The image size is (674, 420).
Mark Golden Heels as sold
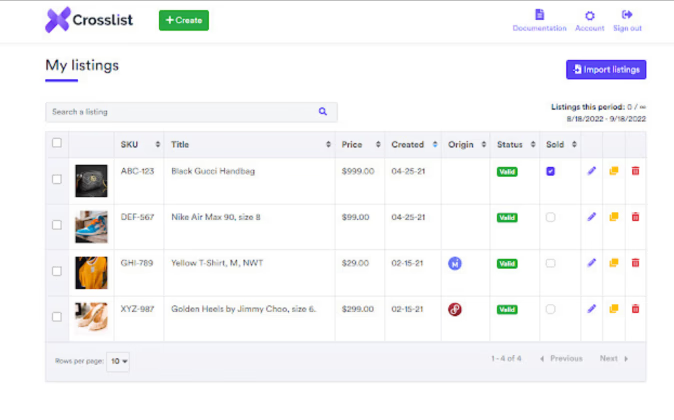pyautogui.click(x=551, y=309)
